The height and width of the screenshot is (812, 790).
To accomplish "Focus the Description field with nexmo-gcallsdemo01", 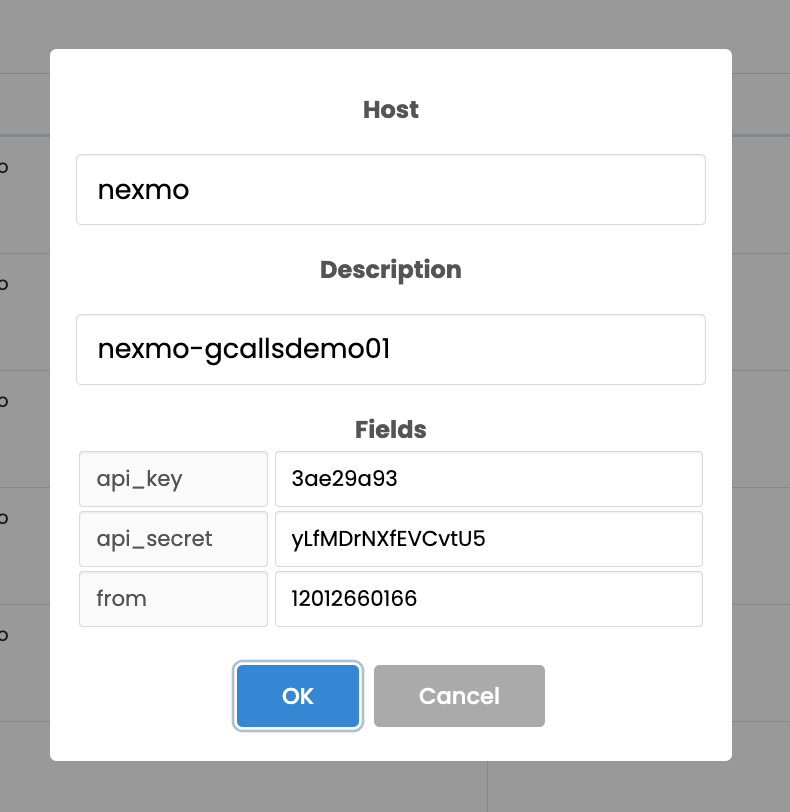I will coord(390,349).
